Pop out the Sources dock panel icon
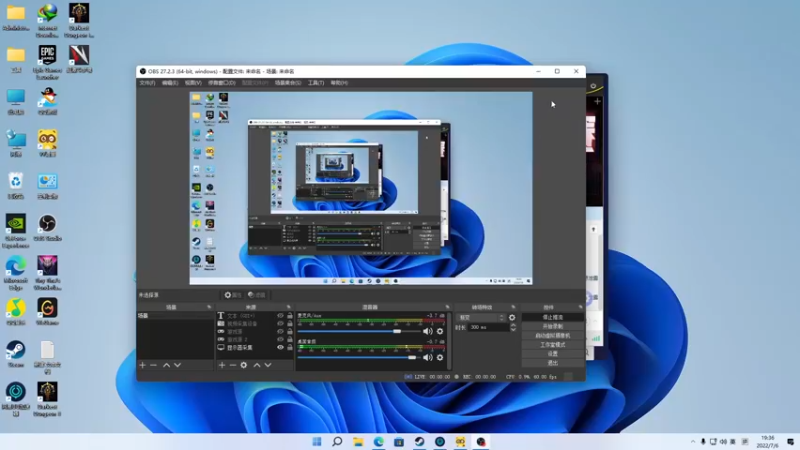 pyautogui.click(x=288, y=307)
